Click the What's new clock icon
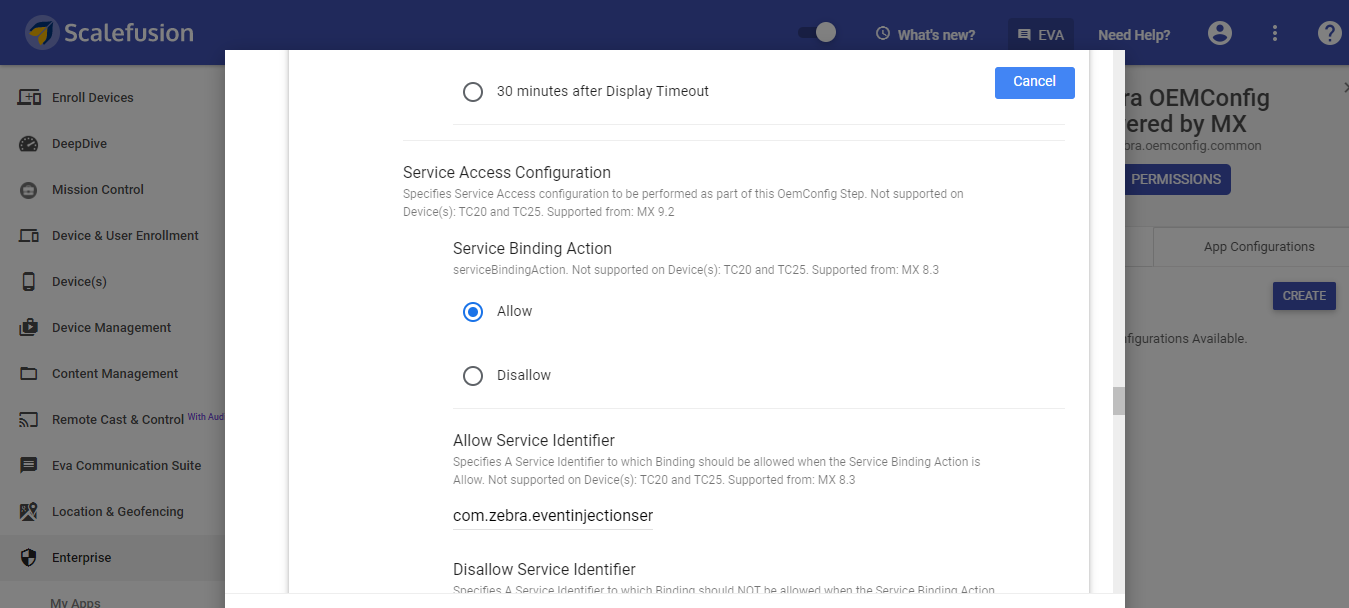1349x608 pixels. (x=883, y=34)
